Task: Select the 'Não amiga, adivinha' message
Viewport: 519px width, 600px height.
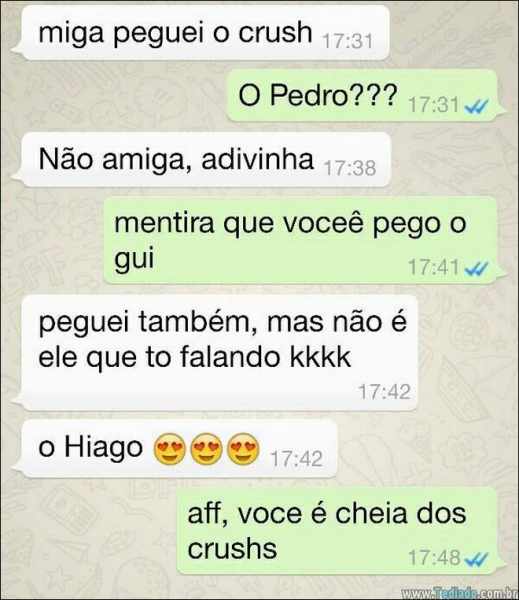Action: pyautogui.click(x=203, y=160)
